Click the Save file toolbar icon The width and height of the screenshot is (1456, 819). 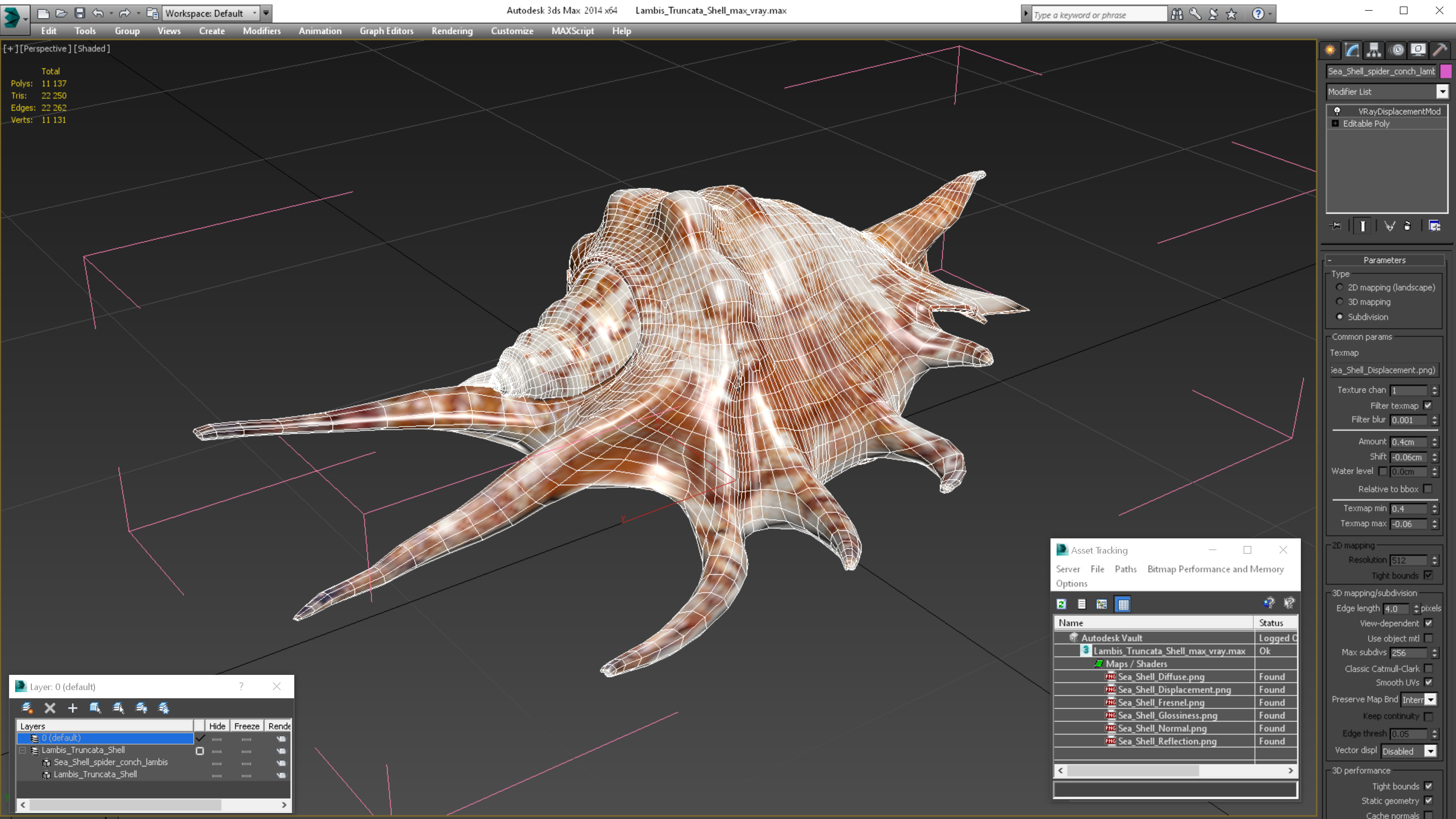pyautogui.click(x=80, y=13)
